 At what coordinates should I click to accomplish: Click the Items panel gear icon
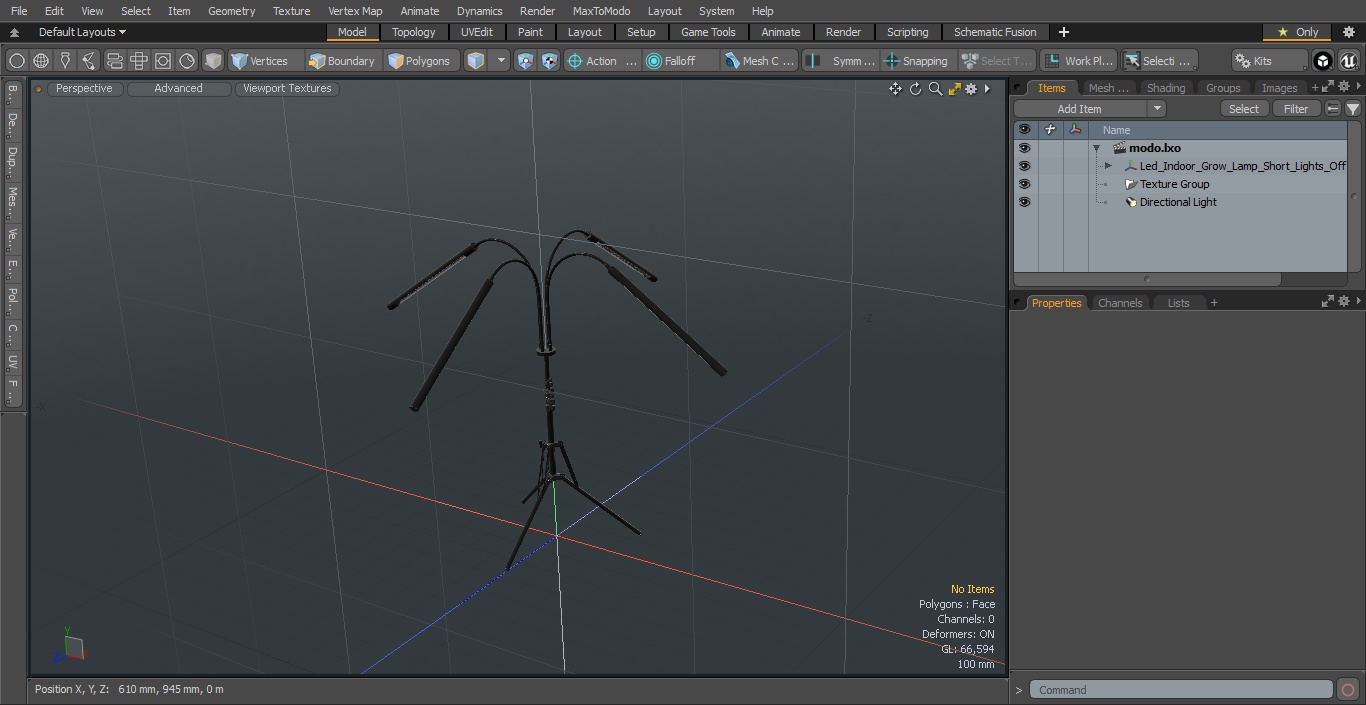point(1344,88)
